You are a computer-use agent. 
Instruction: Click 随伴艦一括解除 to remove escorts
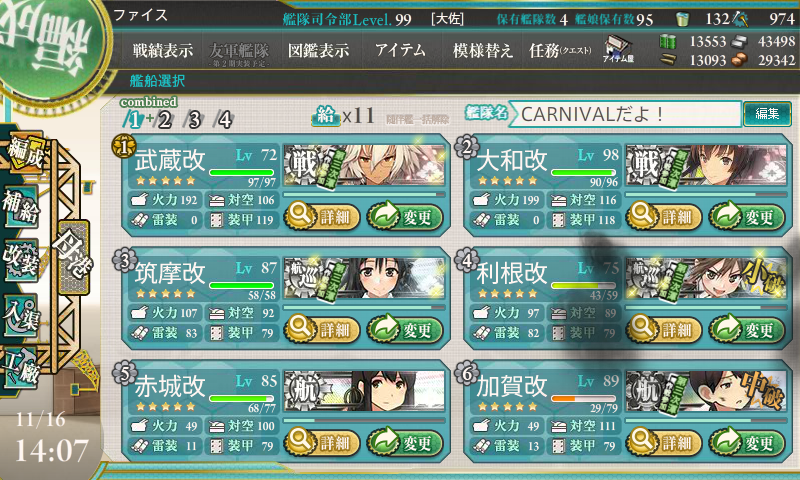coord(417,119)
